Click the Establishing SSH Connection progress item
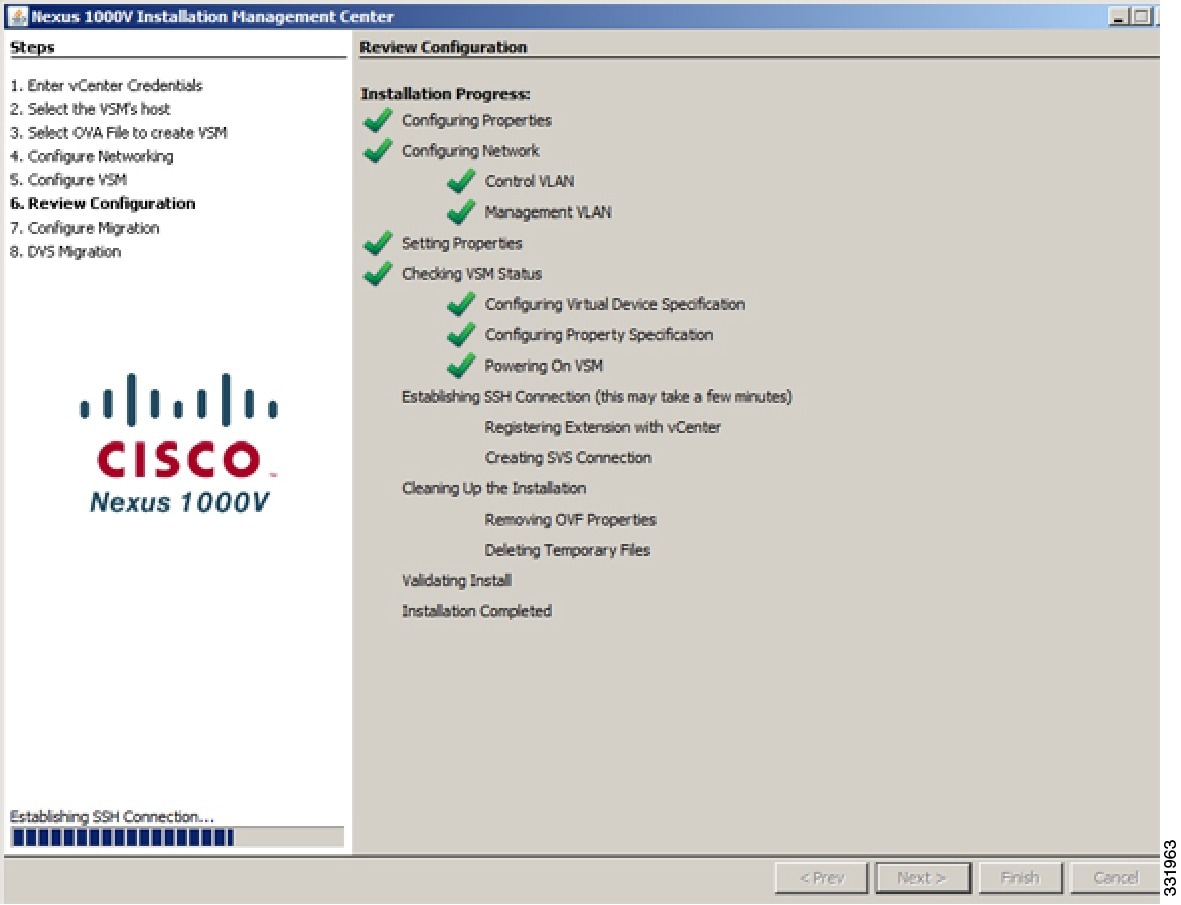This screenshot has height=905, width=1181. 597,397
